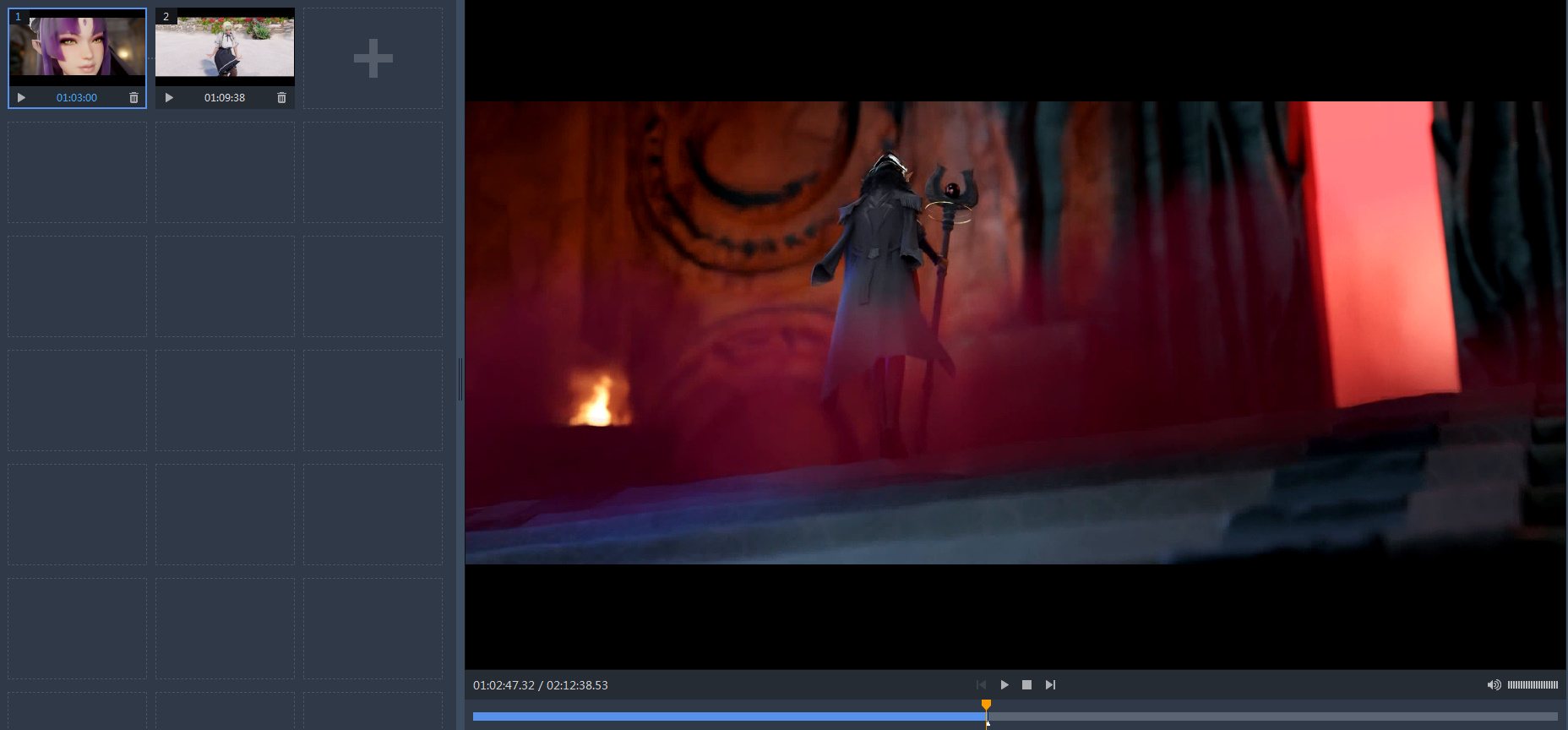
Task: Adjust the volume level bar
Action: click(x=1533, y=685)
